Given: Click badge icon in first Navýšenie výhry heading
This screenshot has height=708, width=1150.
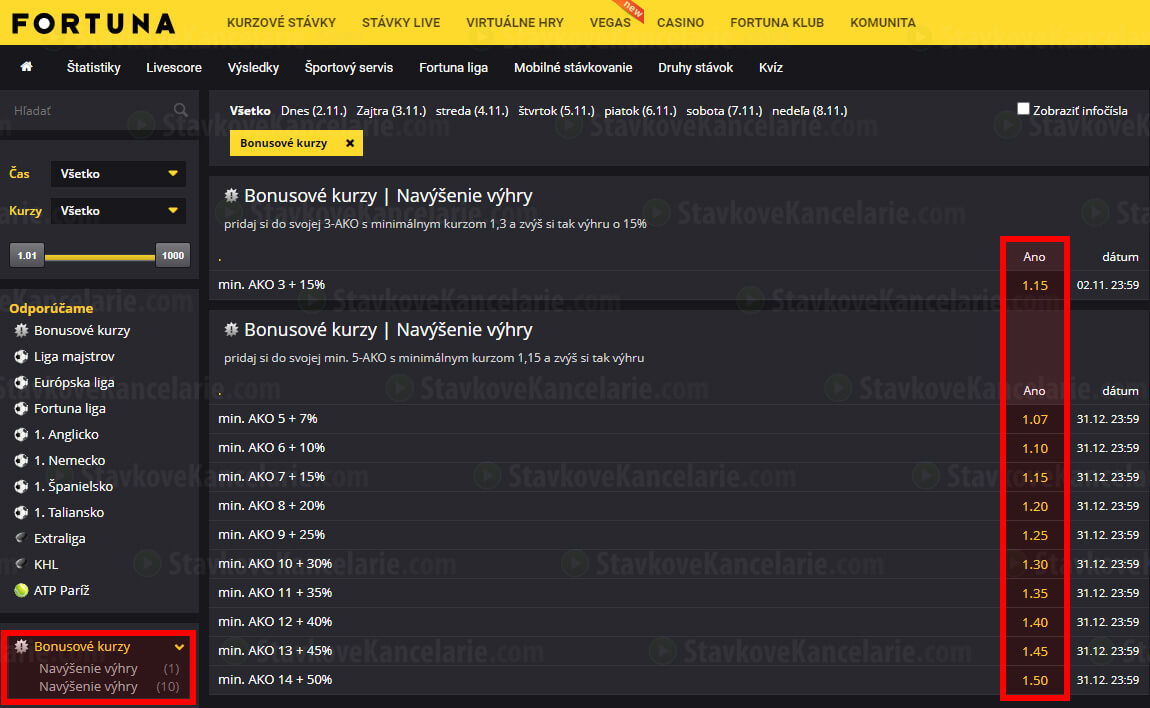Looking at the screenshot, I should [x=231, y=195].
